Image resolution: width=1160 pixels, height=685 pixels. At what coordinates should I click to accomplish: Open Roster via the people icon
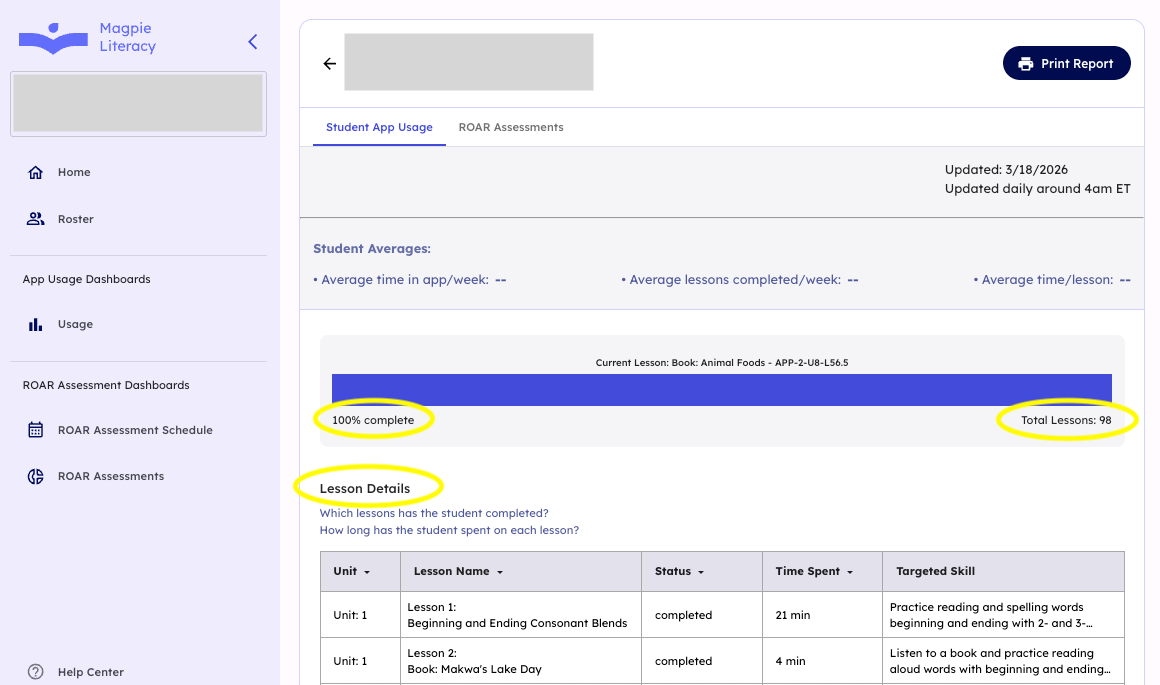pyautogui.click(x=36, y=219)
